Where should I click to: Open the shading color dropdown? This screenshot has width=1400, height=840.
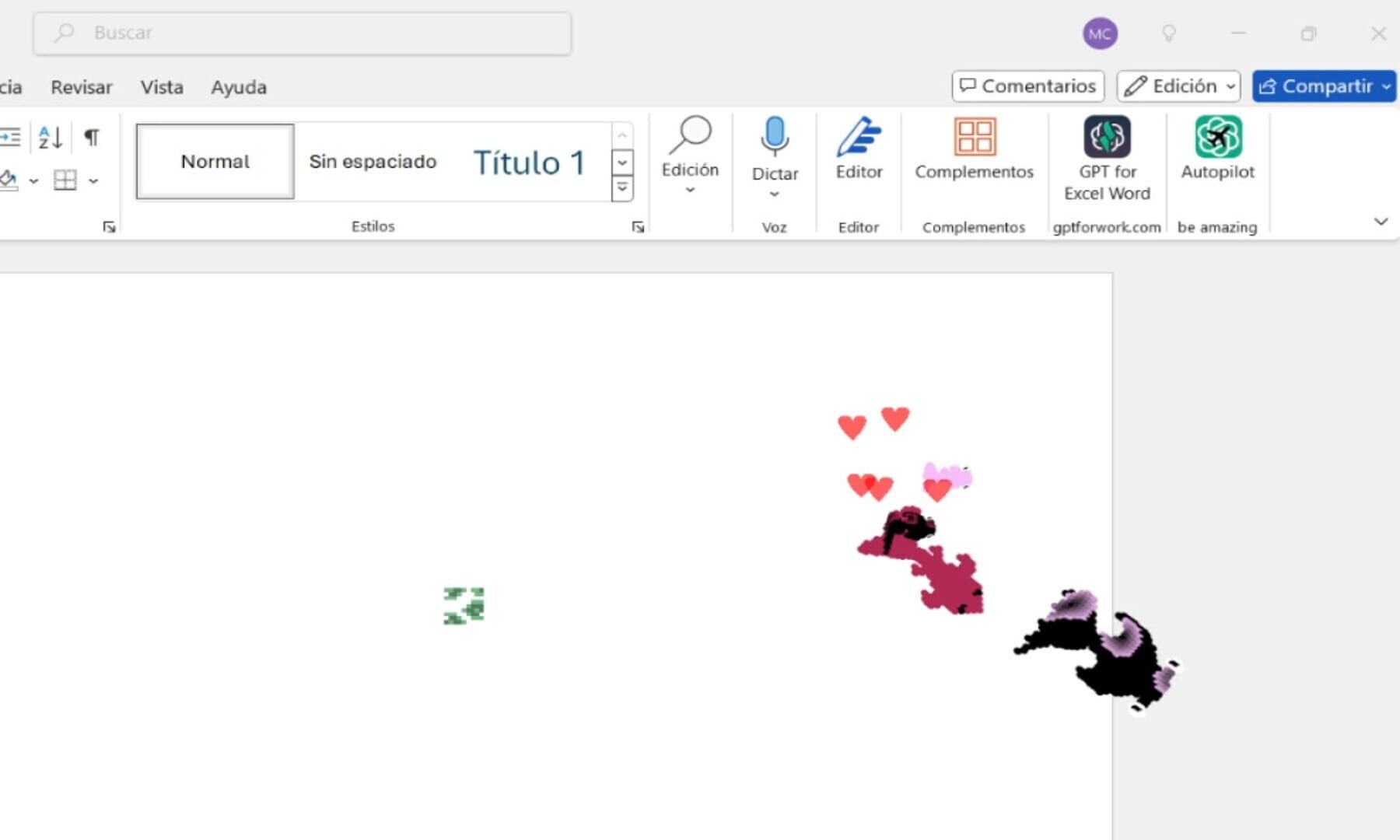click(x=33, y=180)
